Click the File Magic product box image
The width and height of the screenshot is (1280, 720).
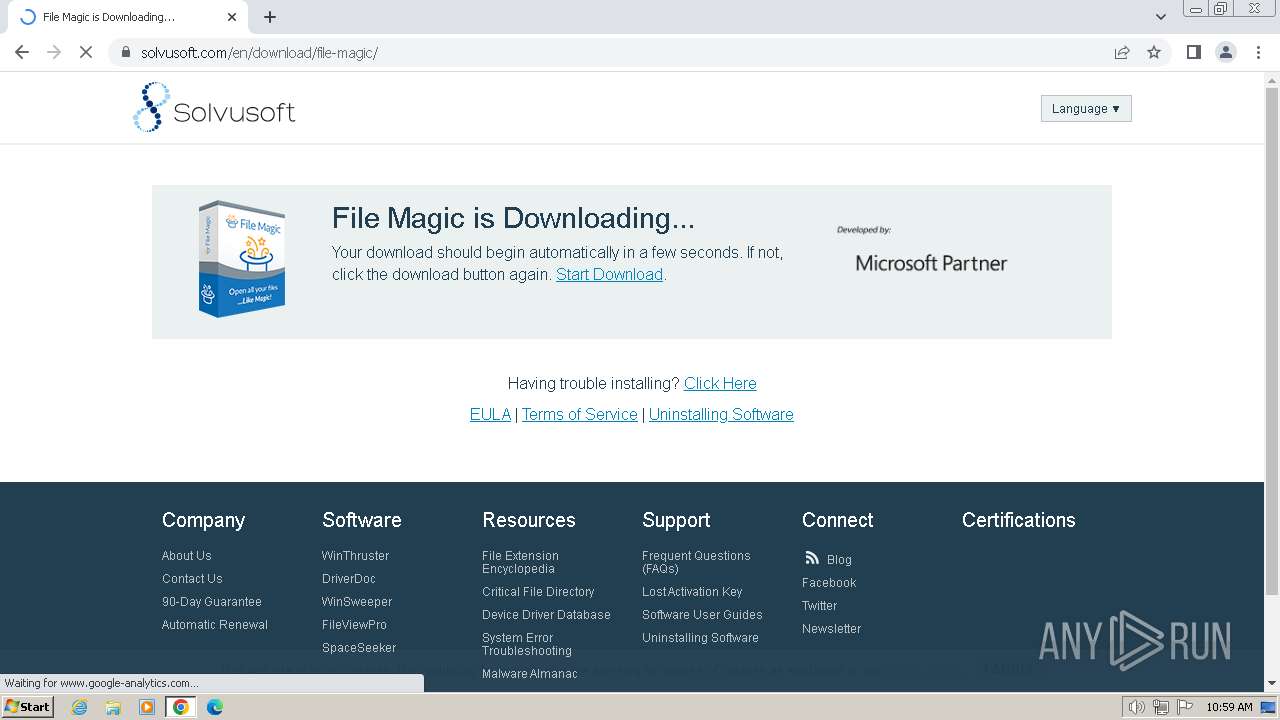coord(242,259)
